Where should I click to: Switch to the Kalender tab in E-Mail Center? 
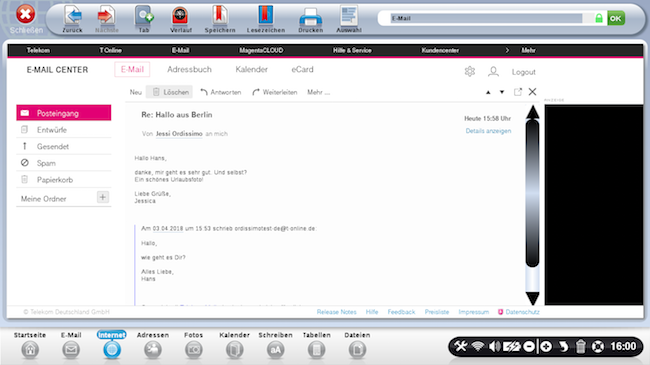pyautogui.click(x=251, y=69)
